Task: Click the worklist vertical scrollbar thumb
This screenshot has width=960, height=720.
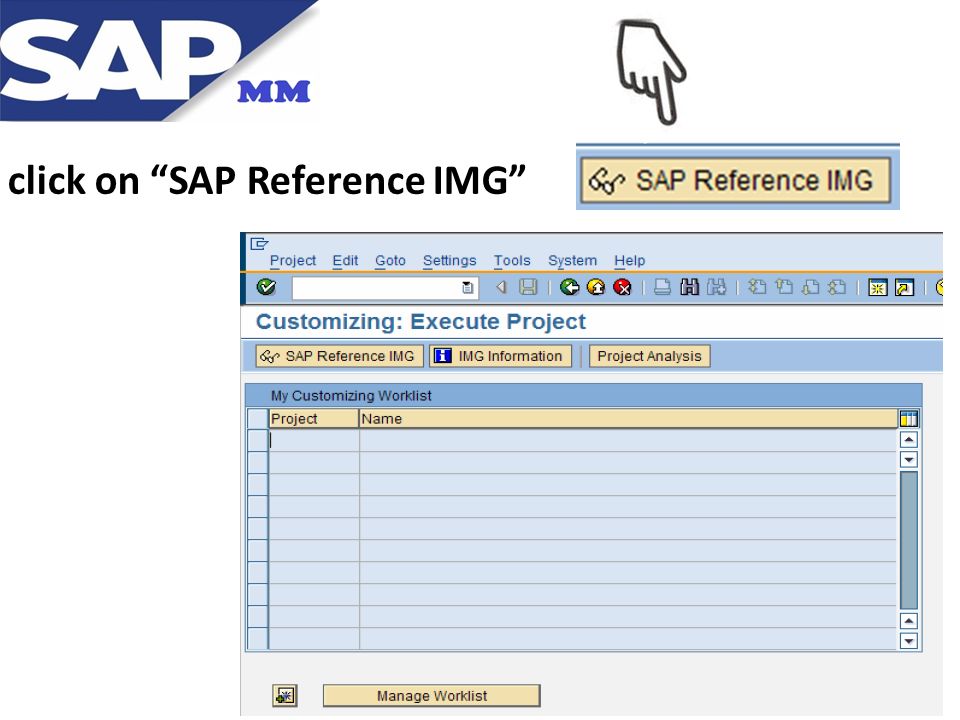Action: pyautogui.click(x=909, y=540)
